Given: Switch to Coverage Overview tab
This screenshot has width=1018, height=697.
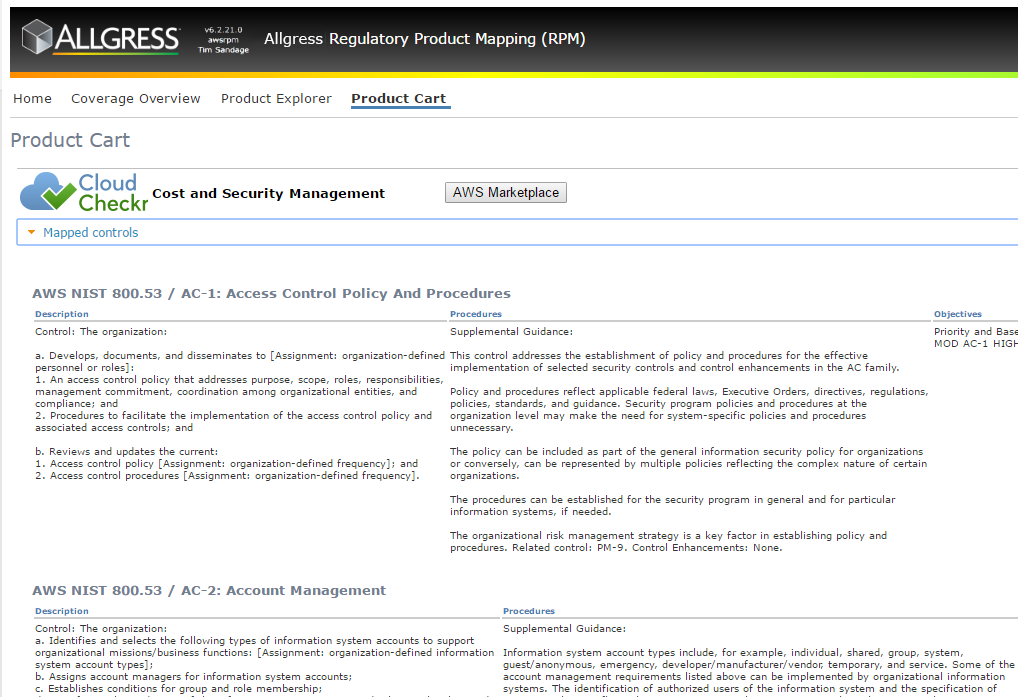Looking at the screenshot, I should [136, 99].
